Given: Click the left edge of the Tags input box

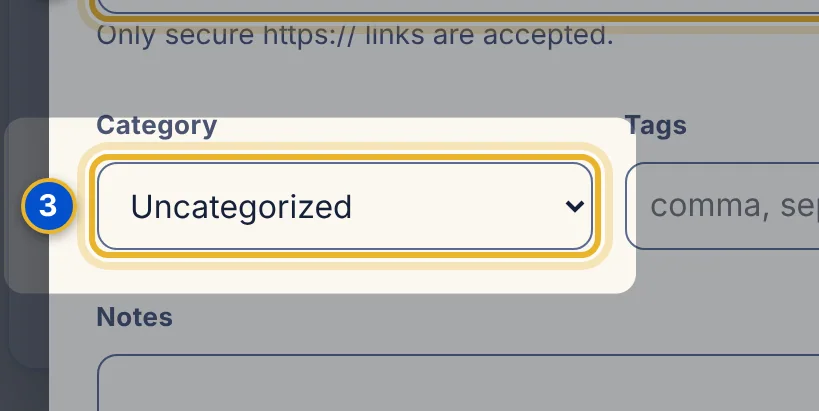Looking at the screenshot, I should (626, 206).
